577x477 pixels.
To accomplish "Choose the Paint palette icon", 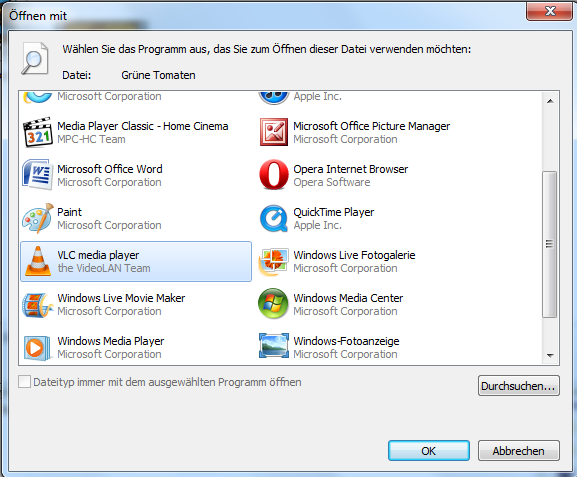I will 38,218.
